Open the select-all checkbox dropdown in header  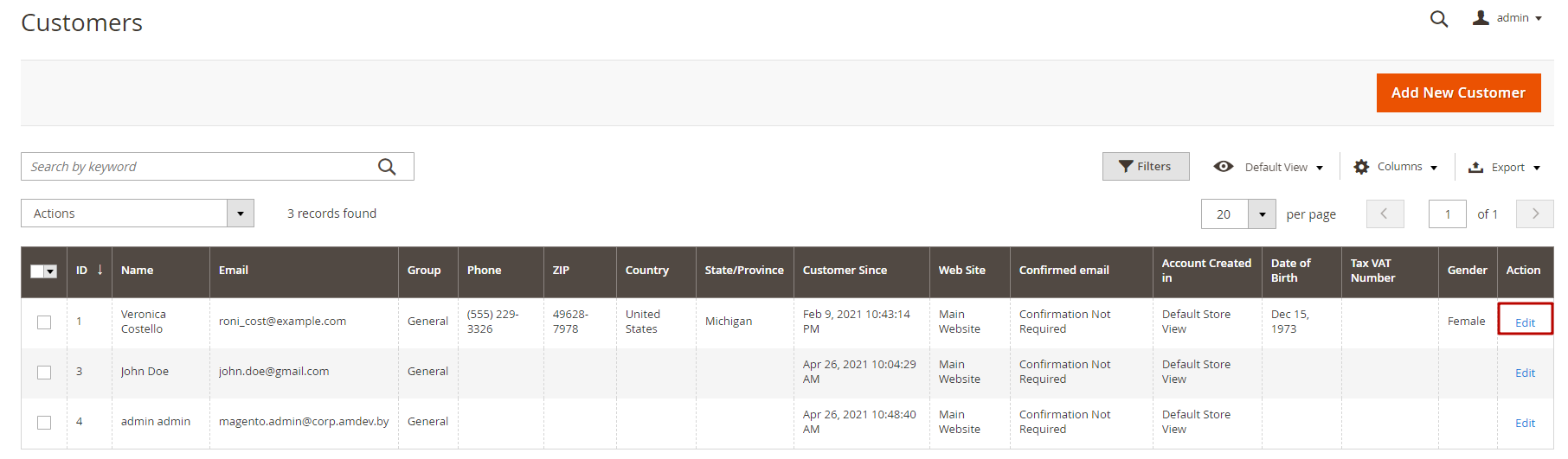(50, 271)
